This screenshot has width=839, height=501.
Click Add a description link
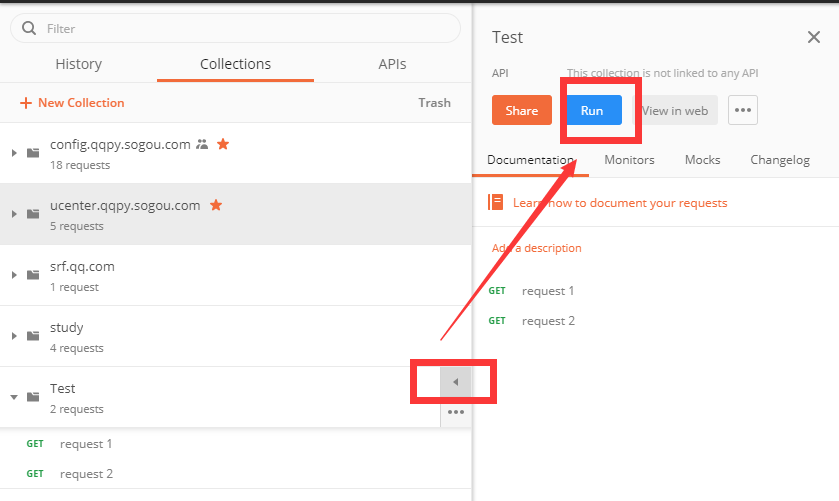coord(537,248)
